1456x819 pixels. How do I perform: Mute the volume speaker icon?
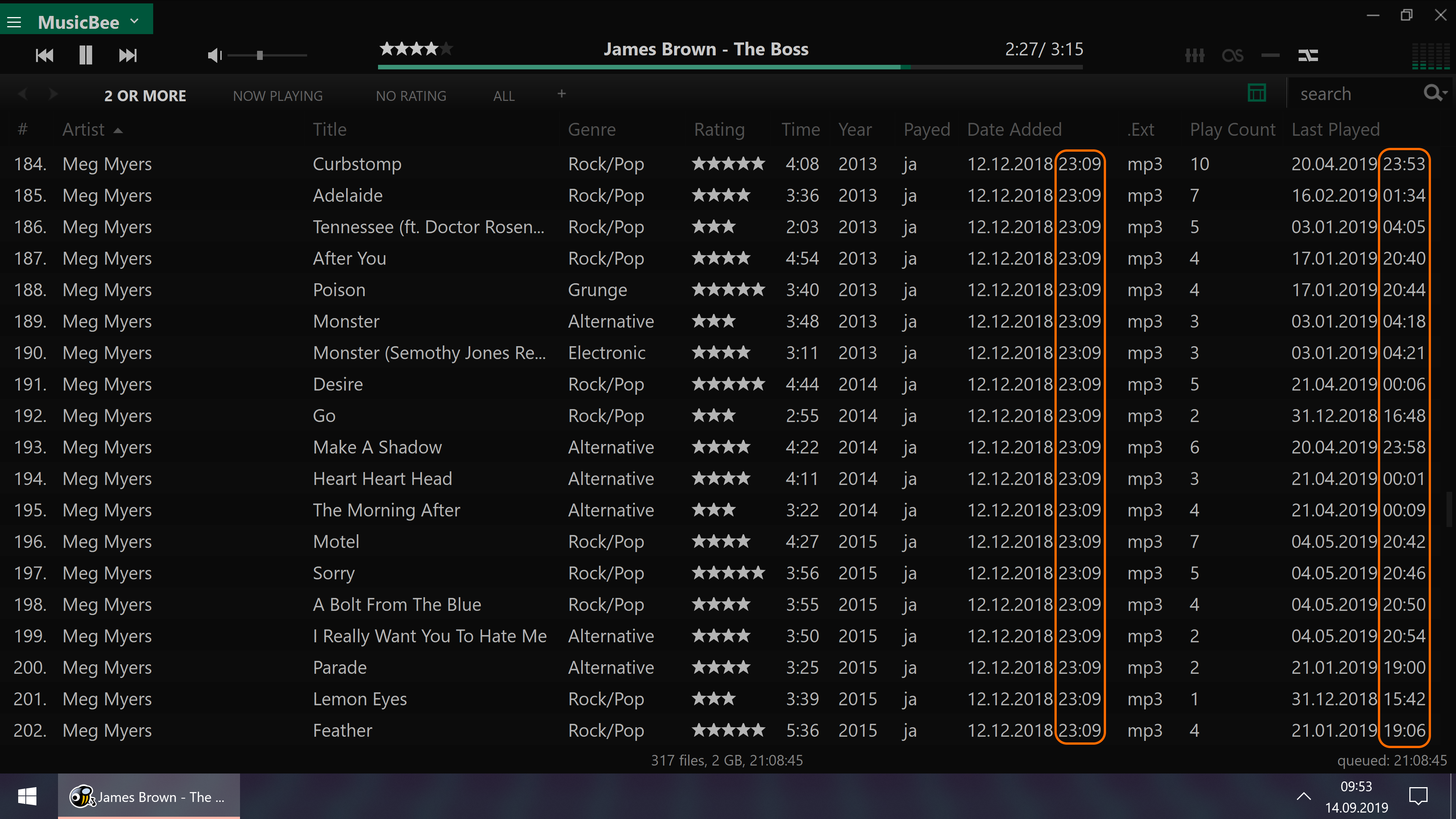click(214, 55)
